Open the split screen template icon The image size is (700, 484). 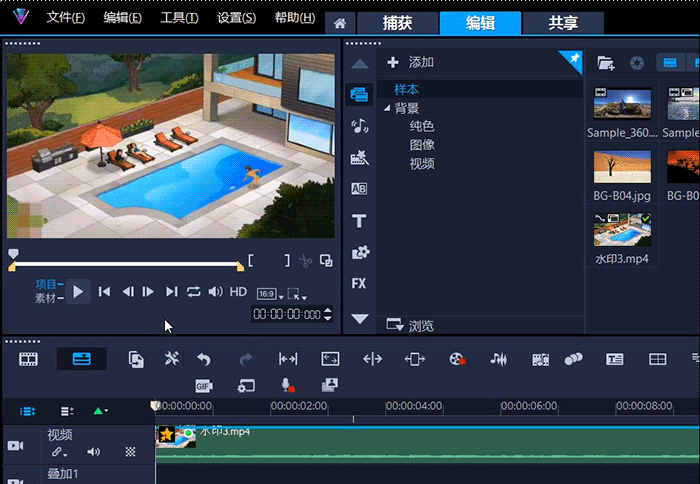pos(657,359)
